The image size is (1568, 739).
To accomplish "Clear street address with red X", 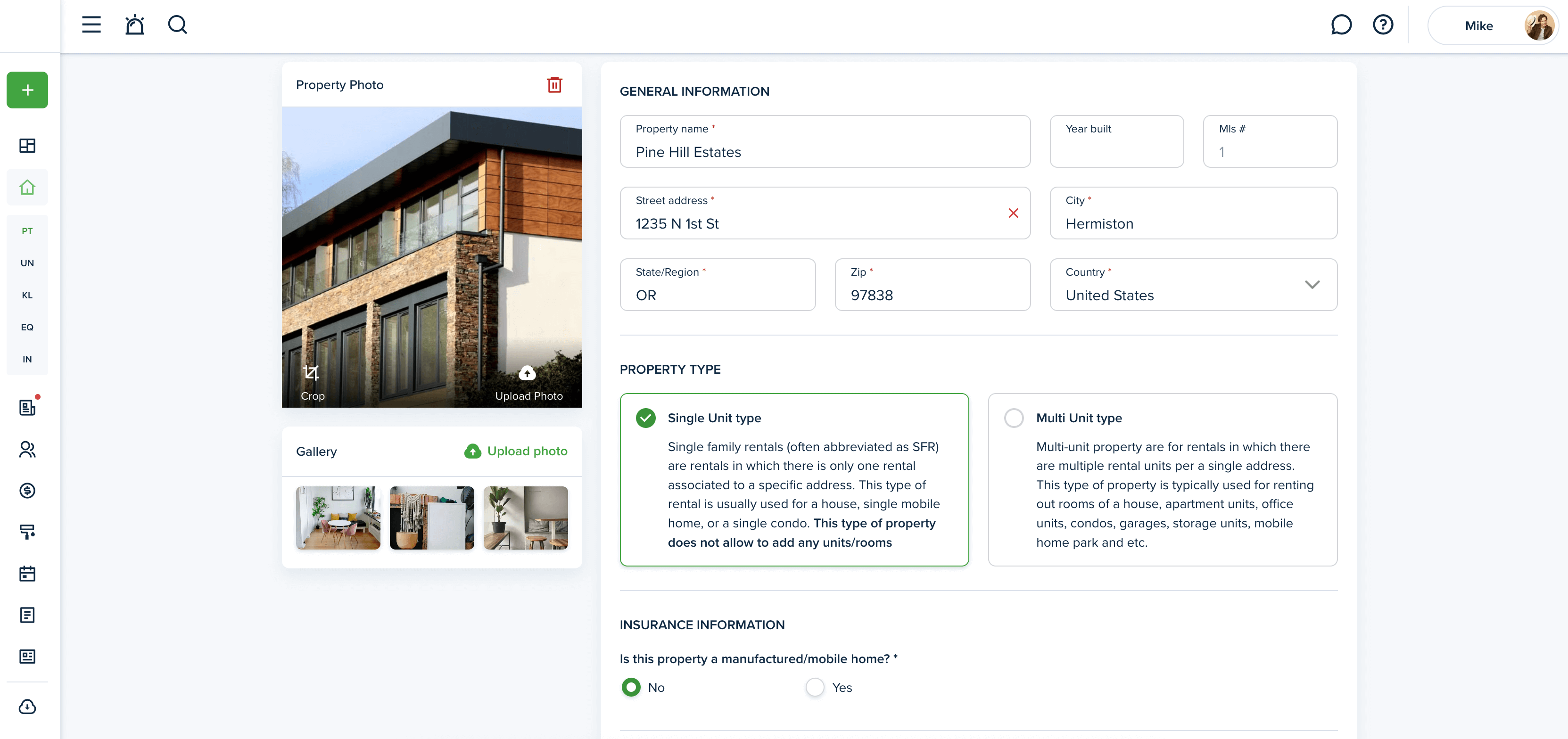I will click(x=1014, y=213).
